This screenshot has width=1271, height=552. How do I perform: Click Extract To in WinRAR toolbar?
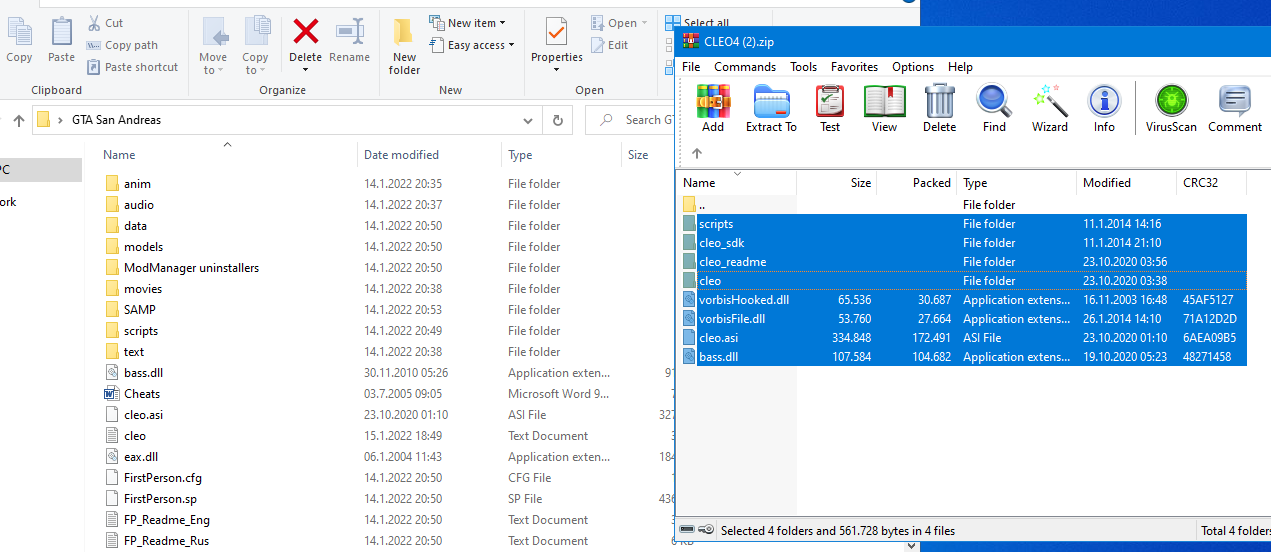tap(771, 108)
